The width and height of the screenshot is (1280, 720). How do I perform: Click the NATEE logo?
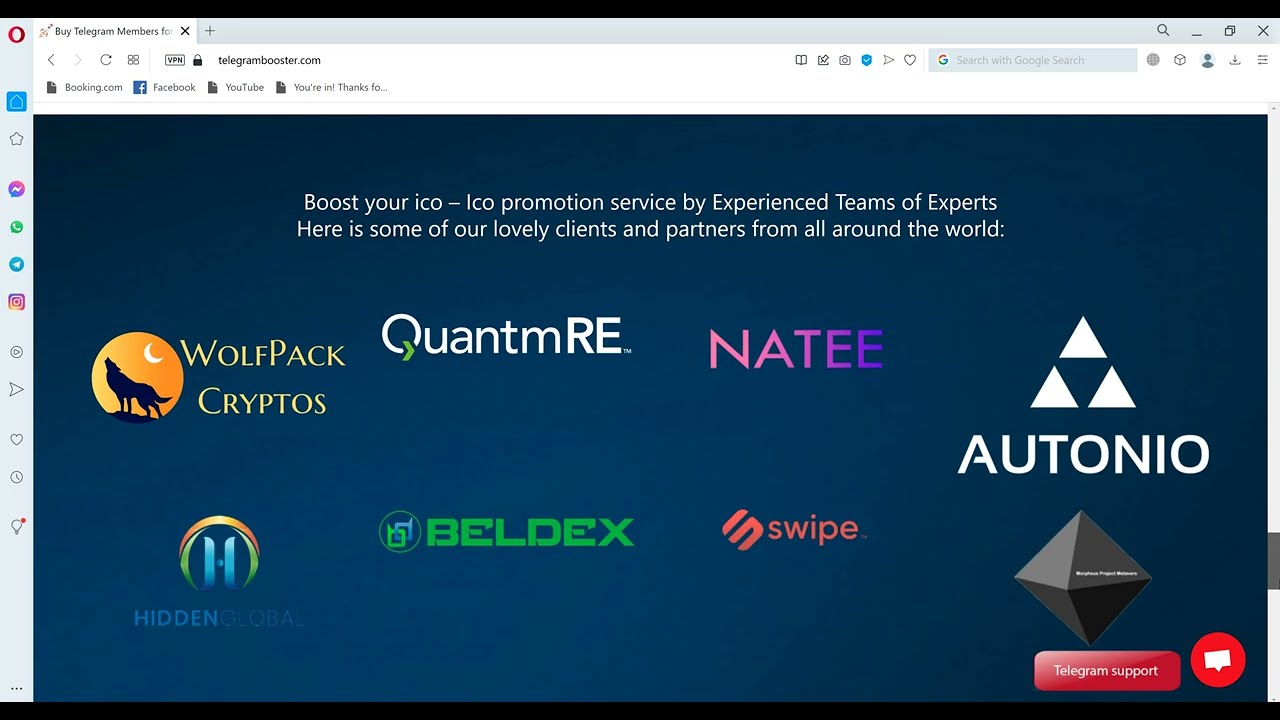pos(796,349)
